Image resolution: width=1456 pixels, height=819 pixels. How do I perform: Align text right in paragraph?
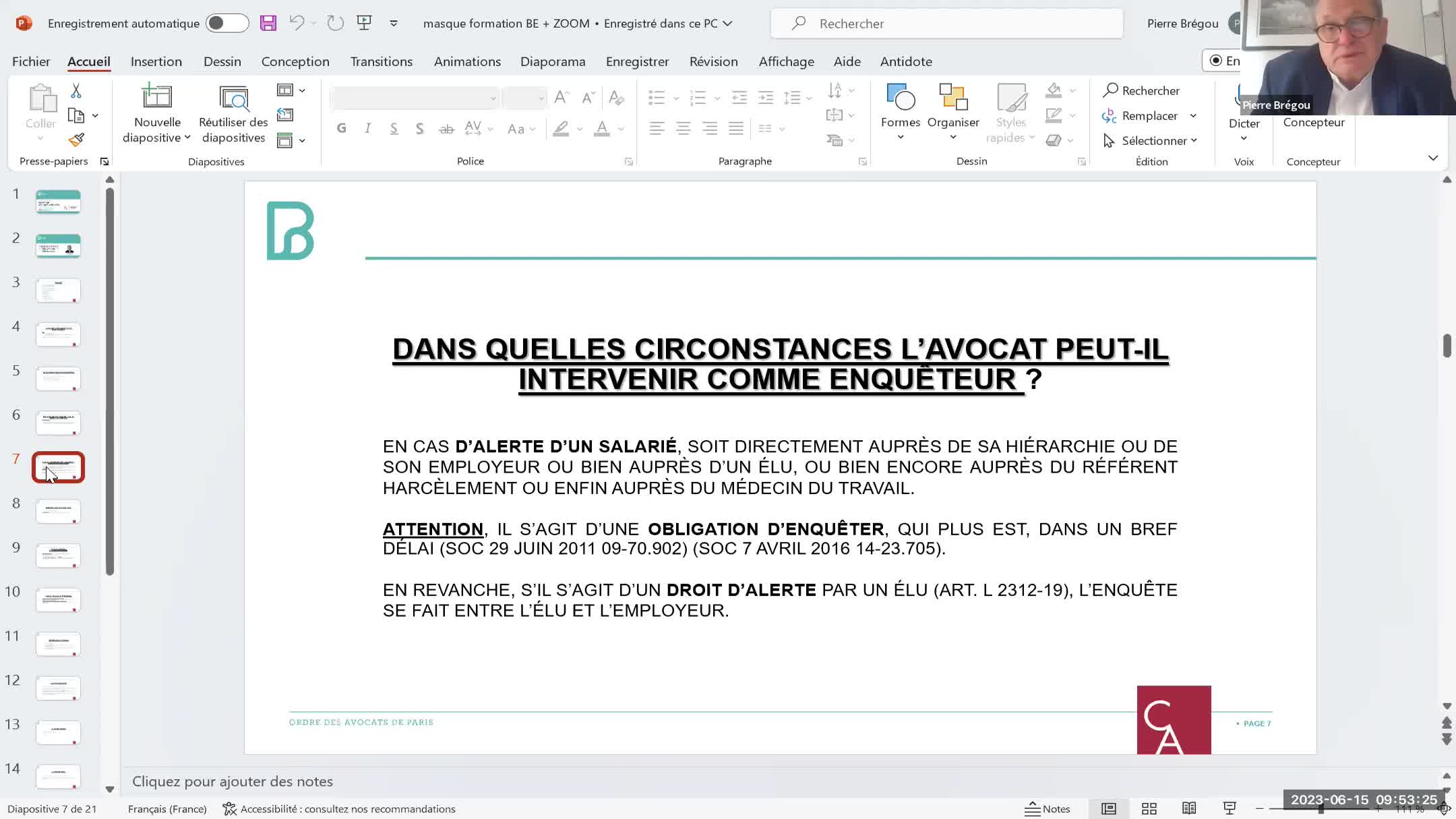tap(709, 128)
